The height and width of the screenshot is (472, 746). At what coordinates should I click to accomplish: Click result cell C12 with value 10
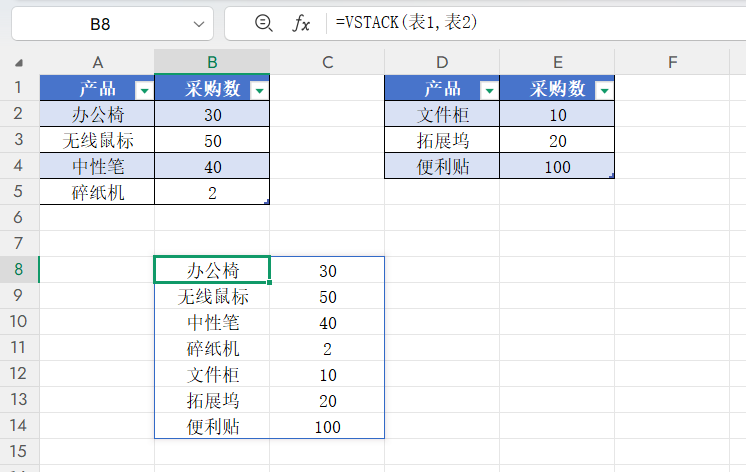point(327,374)
